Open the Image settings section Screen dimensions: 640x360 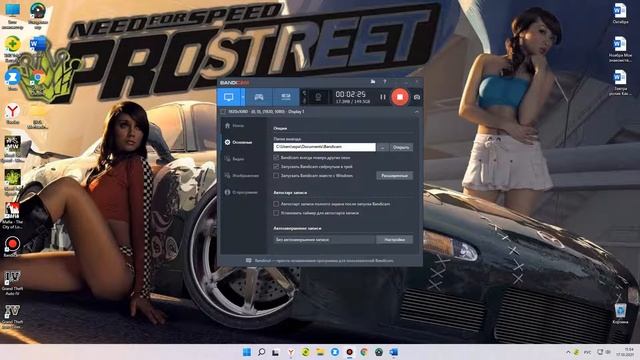pyautogui.click(x=243, y=176)
